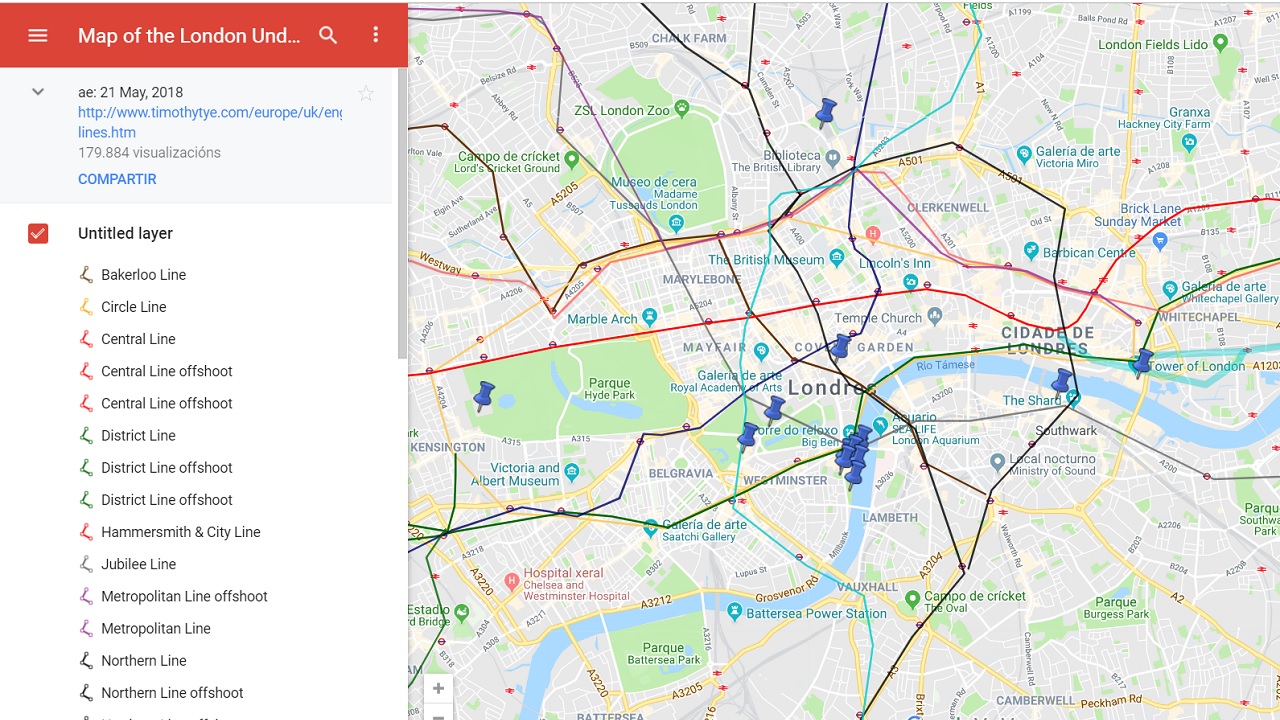Click the Bakerloo Line line-style icon
The image size is (1280, 720).
coord(85,274)
